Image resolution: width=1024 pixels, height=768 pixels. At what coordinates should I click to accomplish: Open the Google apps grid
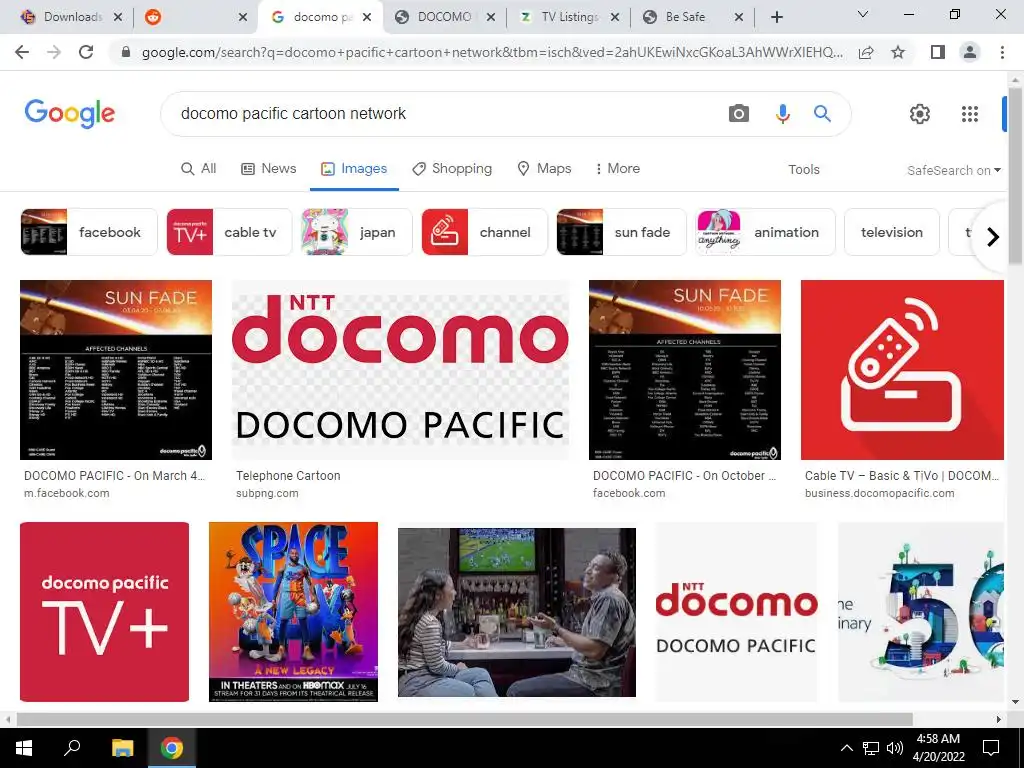tap(970, 114)
